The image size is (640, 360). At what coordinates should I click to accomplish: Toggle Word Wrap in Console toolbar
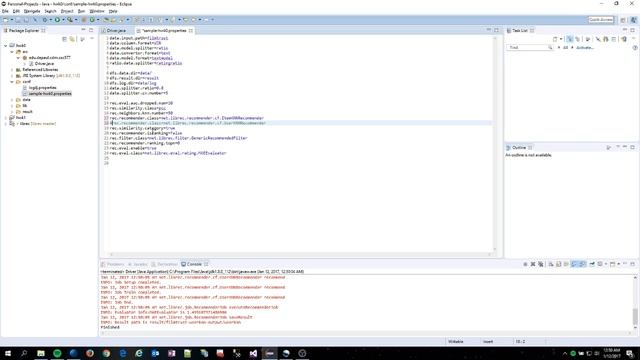[x=566, y=264]
